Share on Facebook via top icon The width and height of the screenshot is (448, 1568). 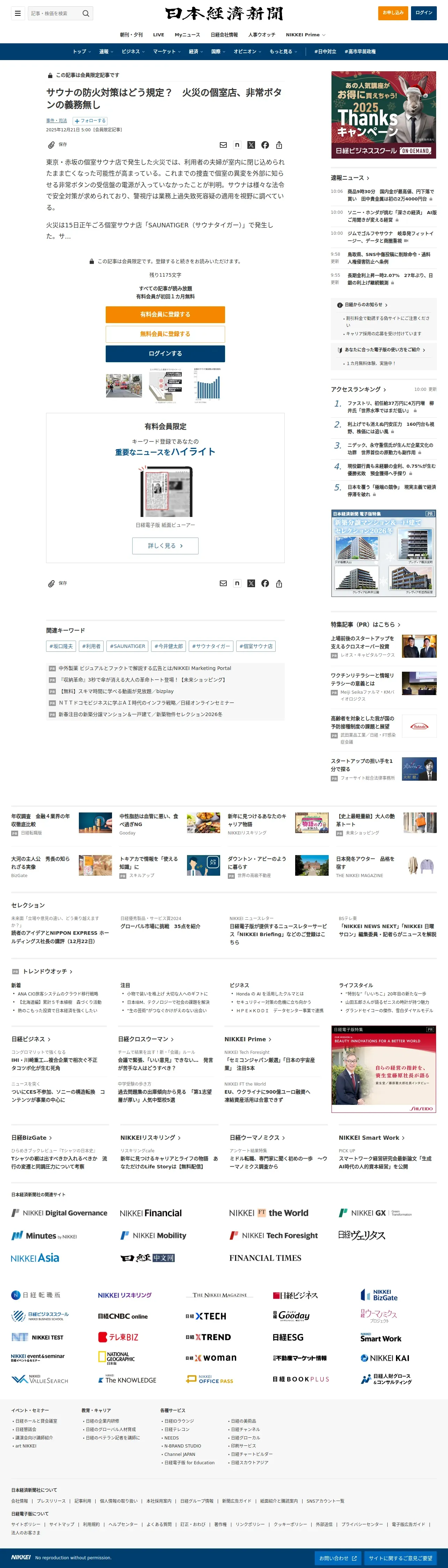tap(265, 145)
